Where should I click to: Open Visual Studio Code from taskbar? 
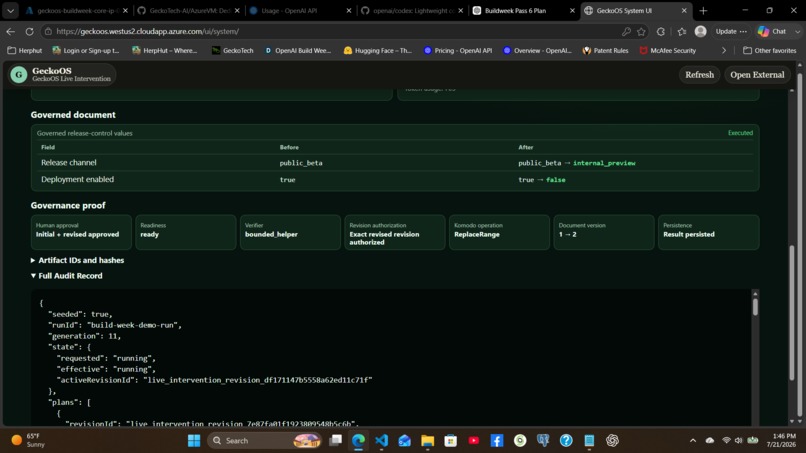click(x=381, y=441)
